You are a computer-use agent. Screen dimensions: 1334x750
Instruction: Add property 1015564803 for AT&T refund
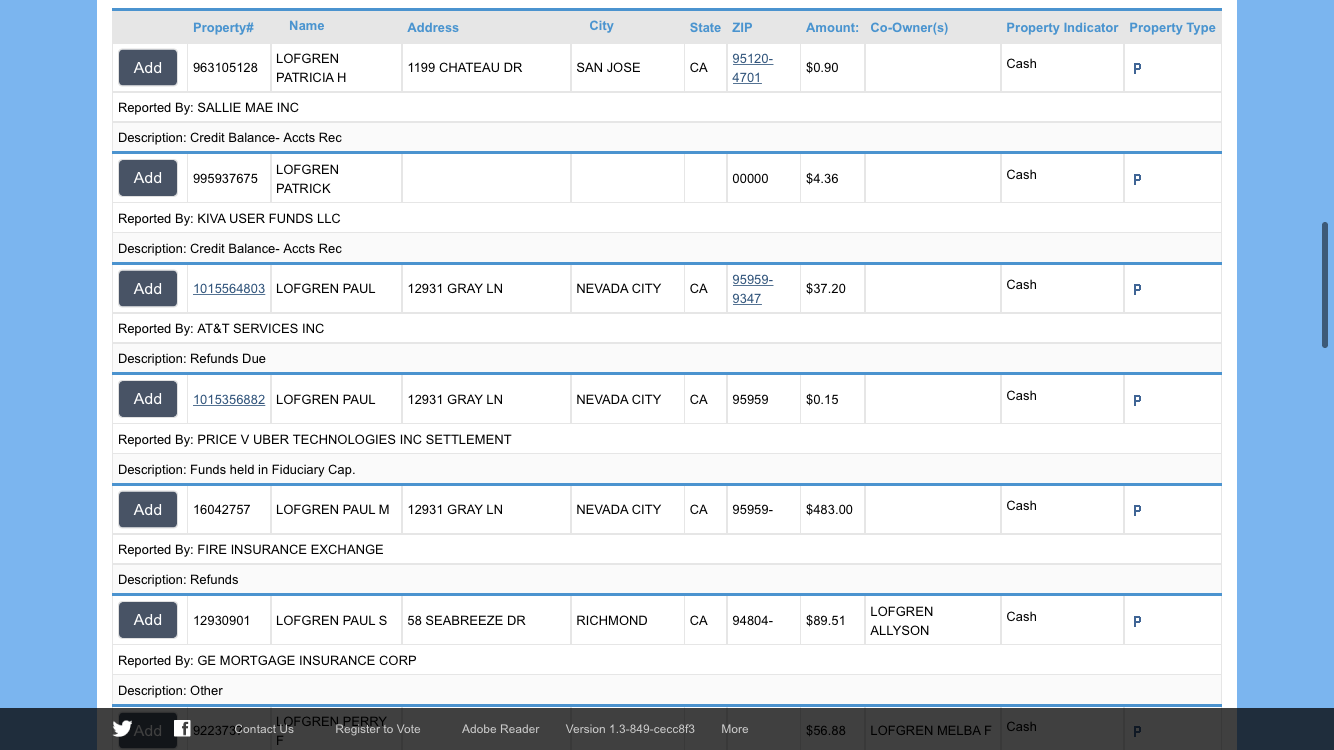pos(148,289)
